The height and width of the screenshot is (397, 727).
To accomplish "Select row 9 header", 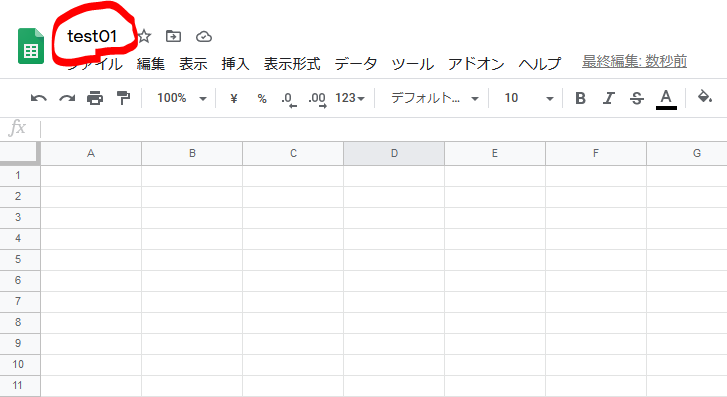I will point(20,344).
